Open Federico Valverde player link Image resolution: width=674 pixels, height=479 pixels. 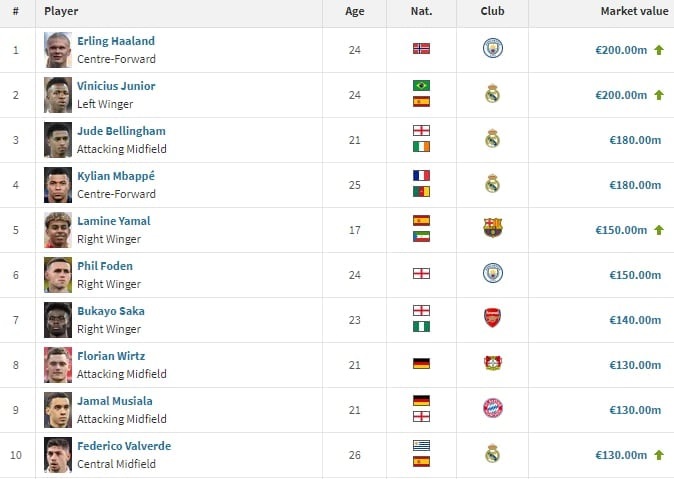(124, 446)
